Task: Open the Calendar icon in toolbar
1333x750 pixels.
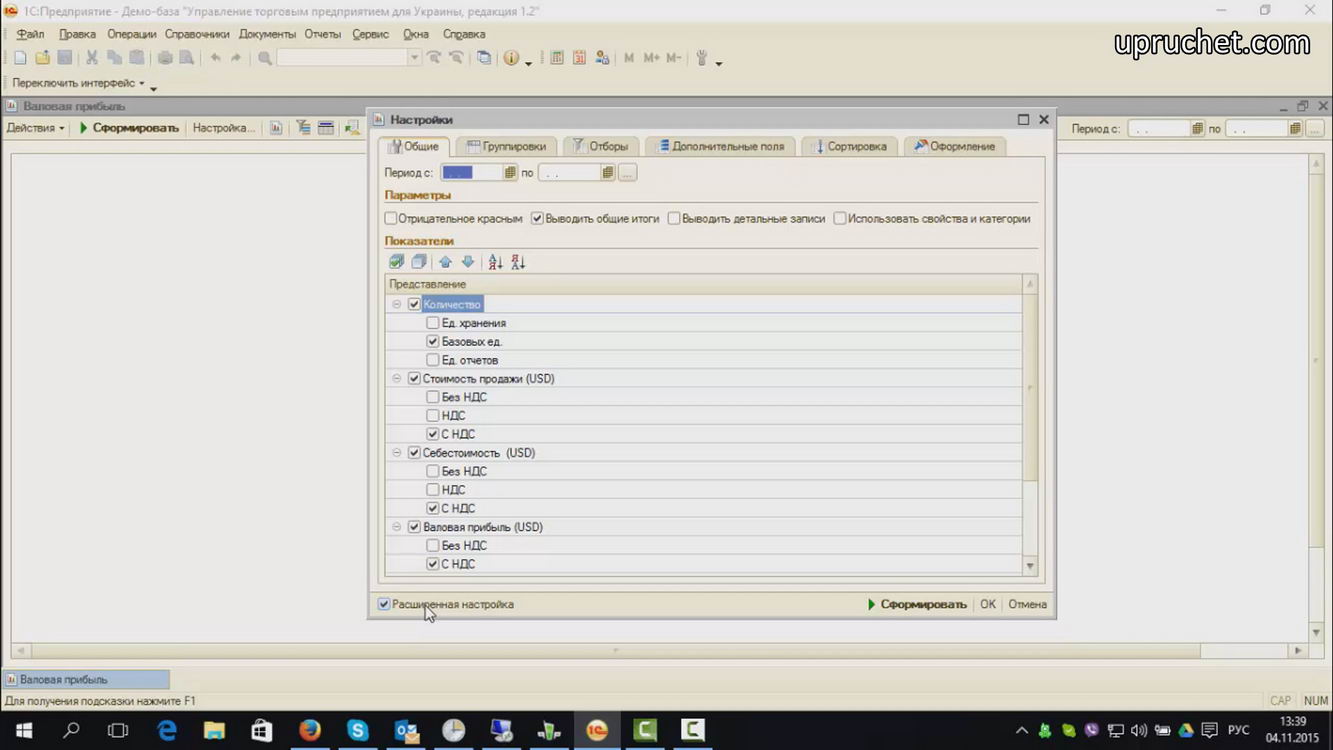Action: coord(579,58)
